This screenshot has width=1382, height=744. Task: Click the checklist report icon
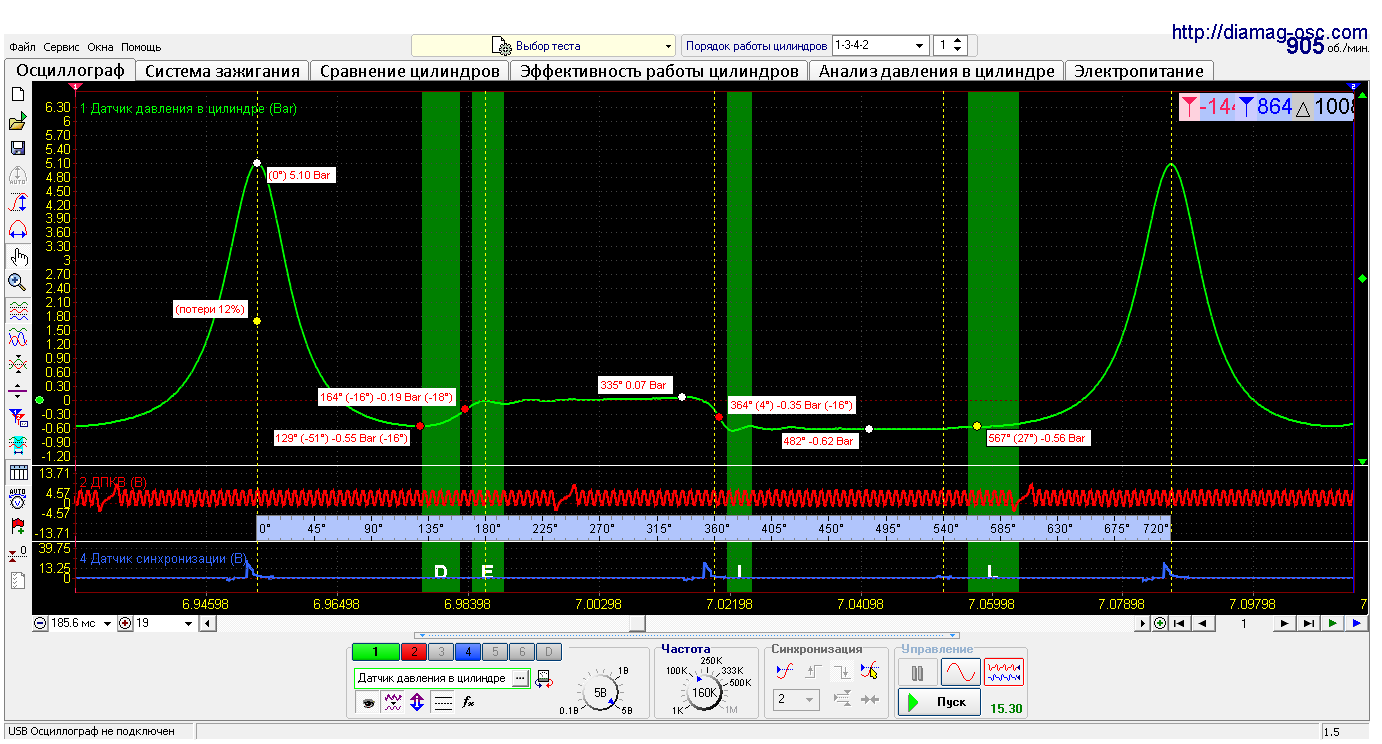point(17,580)
